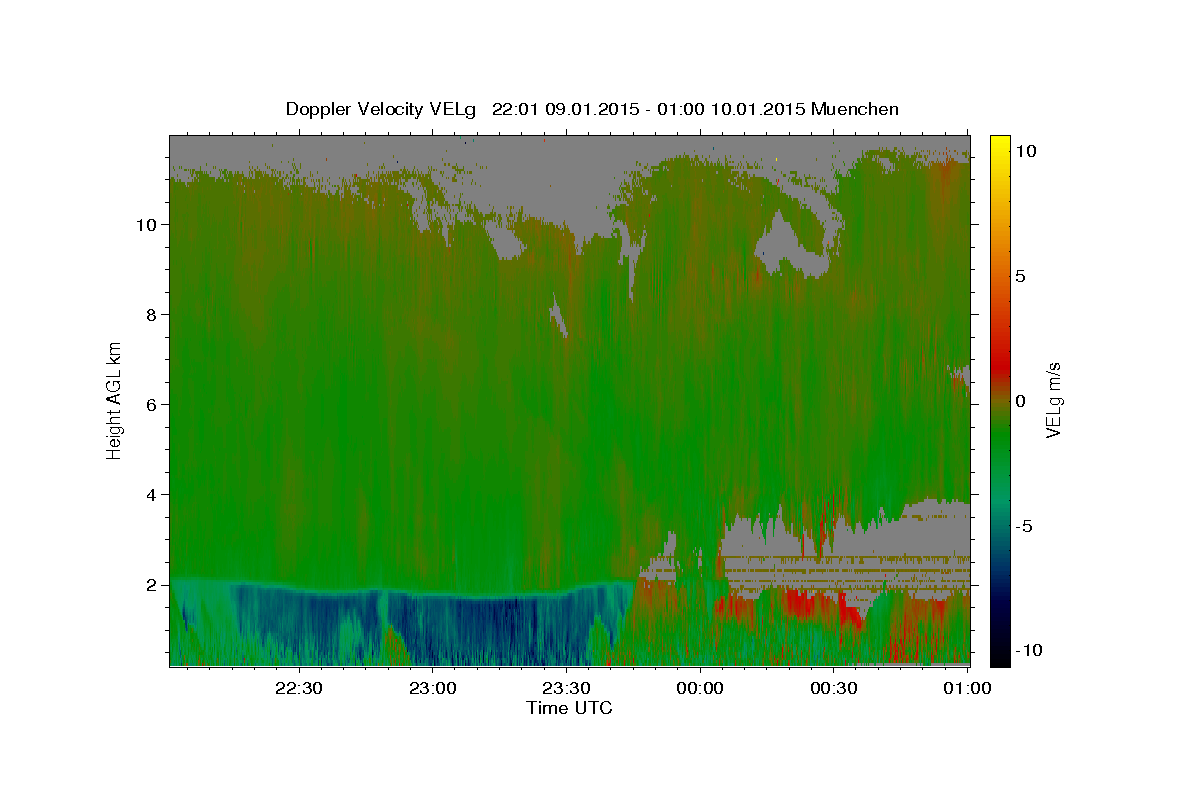Image resolution: width=1200 pixels, height=800 pixels.
Task: Click the 23:30 time tick label
Action: (566, 688)
